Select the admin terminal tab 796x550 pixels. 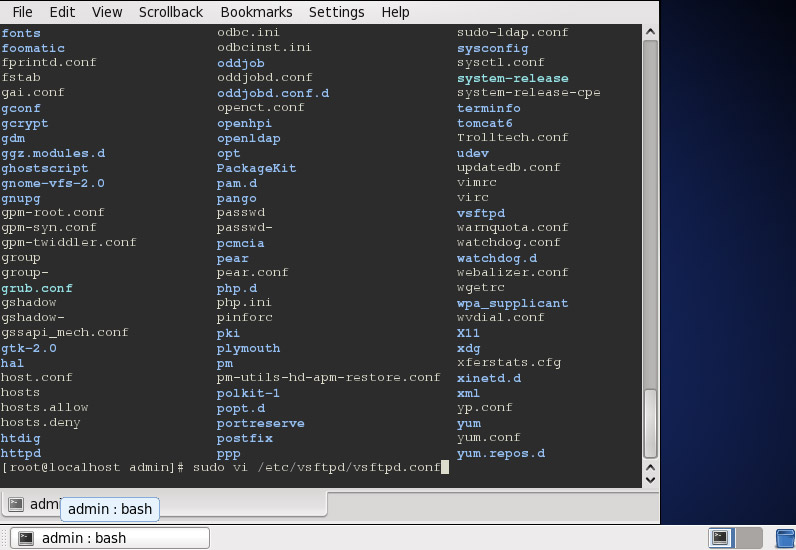click(163, 504)
